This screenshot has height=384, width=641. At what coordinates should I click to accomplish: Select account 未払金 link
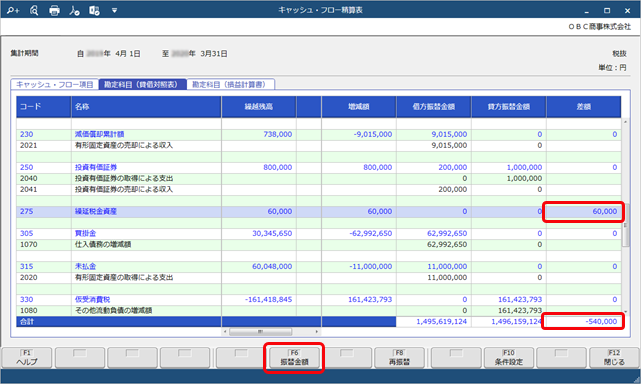tap(85, 266)
